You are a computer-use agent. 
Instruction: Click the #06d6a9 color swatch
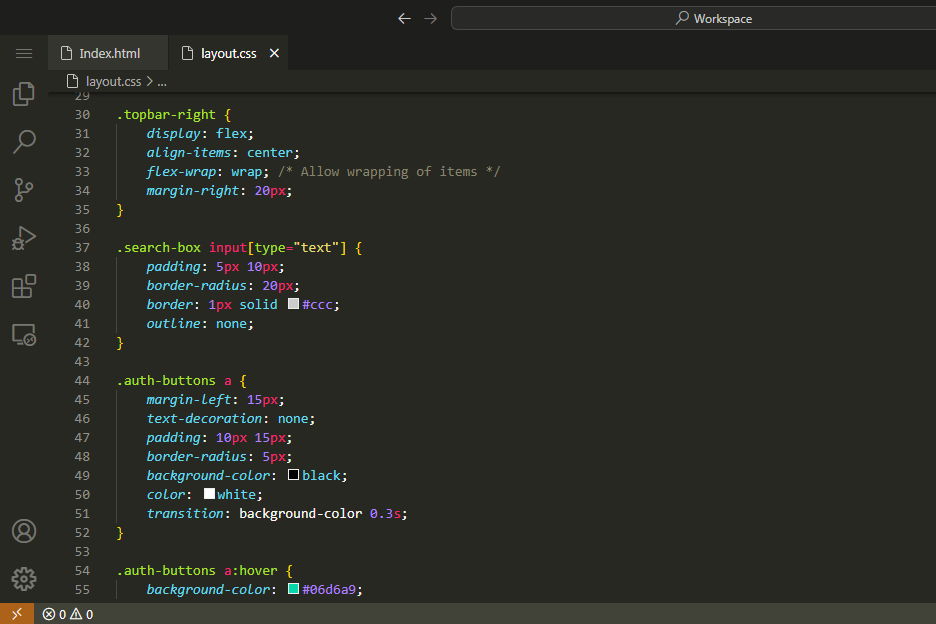click(x=294, y=589)
